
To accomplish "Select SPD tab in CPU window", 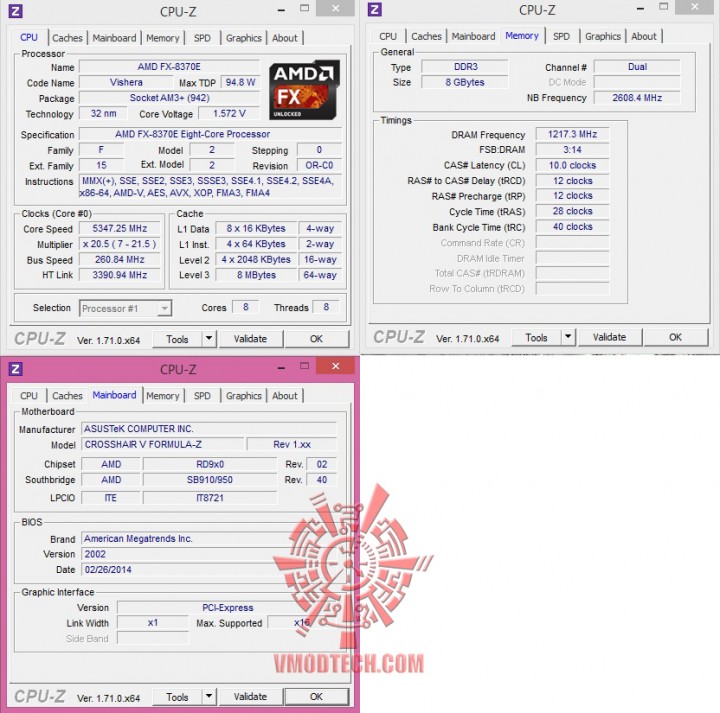I will point(202,38).
